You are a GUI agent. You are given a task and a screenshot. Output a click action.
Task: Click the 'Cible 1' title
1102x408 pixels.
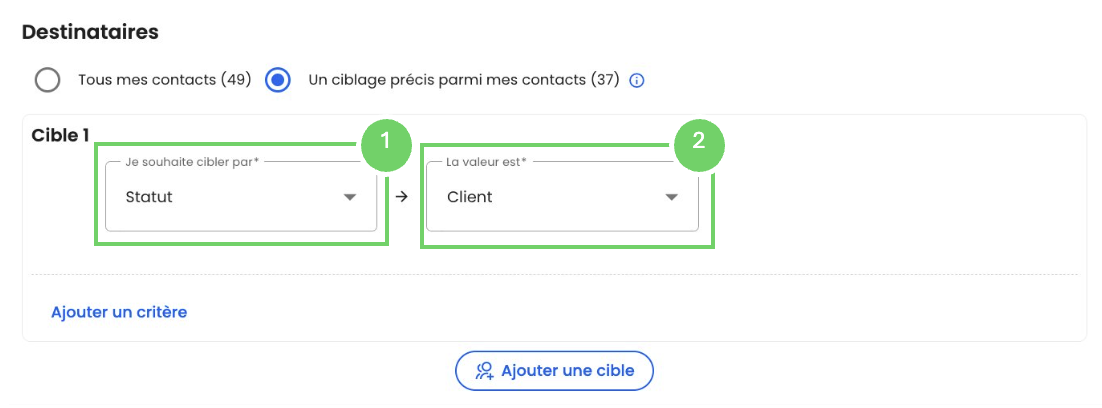[x=61, y=135]
